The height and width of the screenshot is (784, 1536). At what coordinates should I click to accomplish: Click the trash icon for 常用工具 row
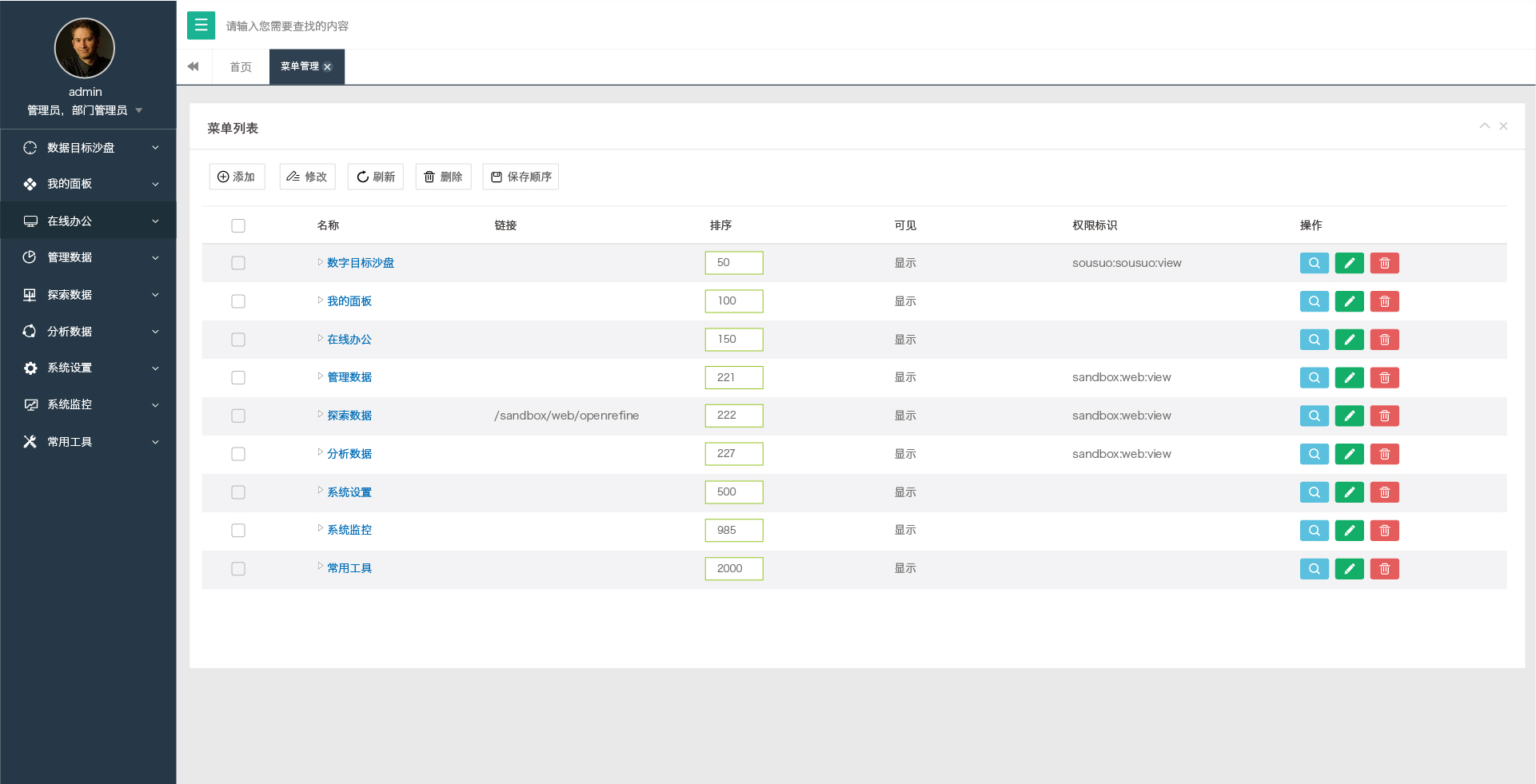(1384, 569)
